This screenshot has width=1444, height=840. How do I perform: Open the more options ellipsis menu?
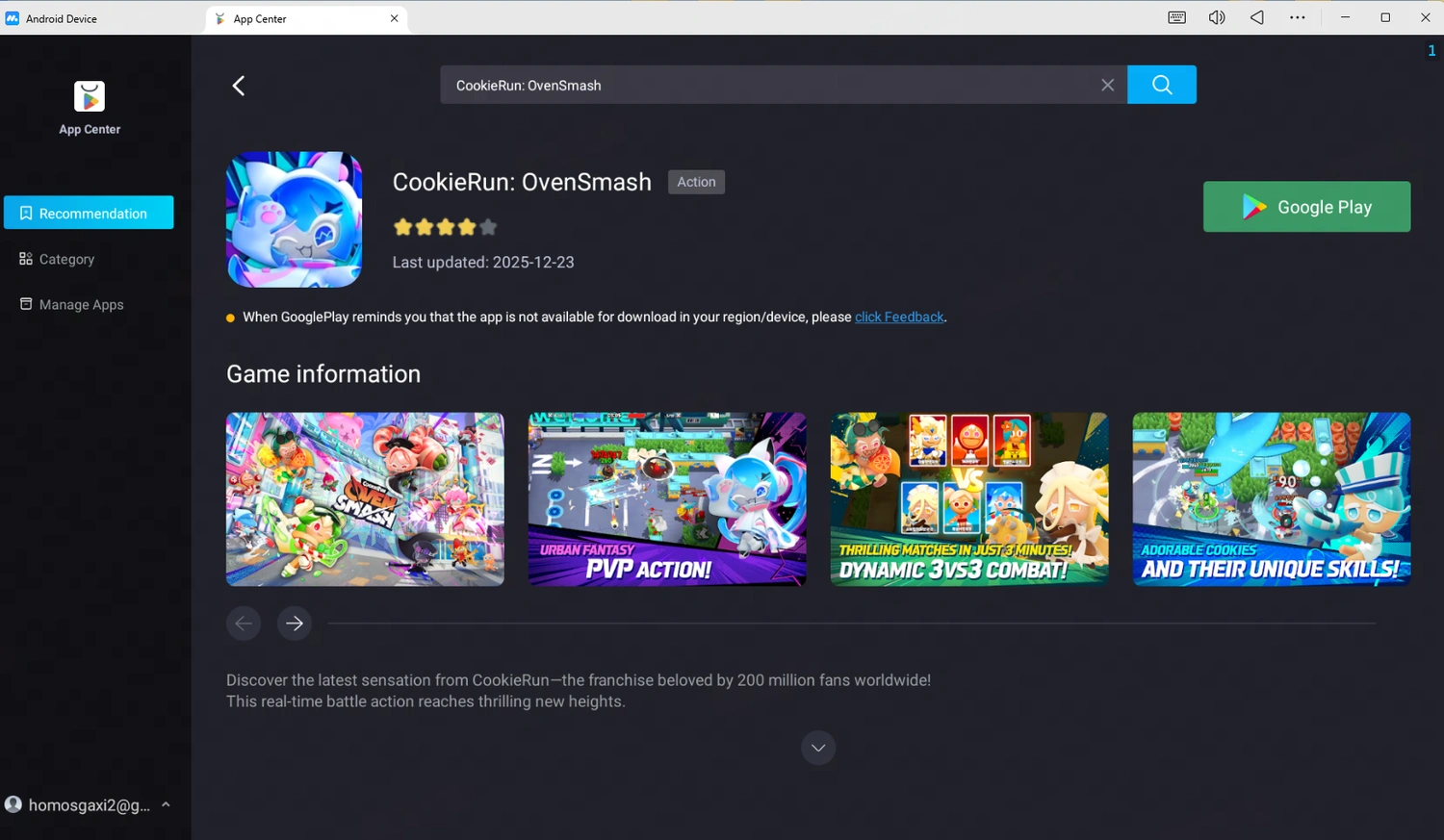(1298, 17)
